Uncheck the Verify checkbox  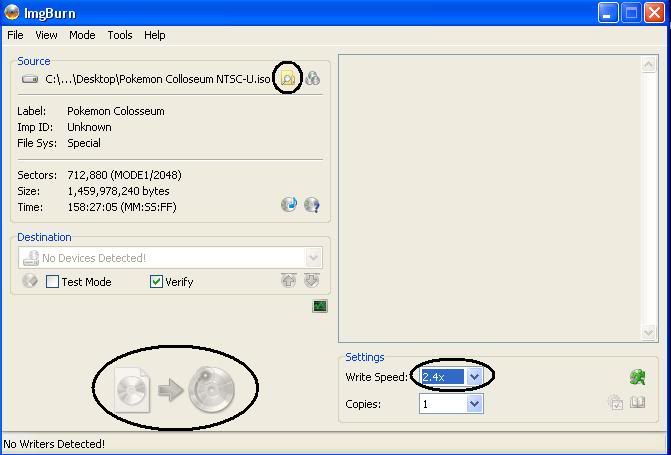click(x=156, y=282)
